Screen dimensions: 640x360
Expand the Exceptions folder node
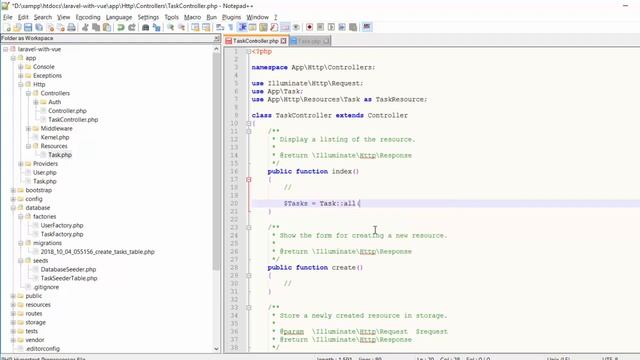[x=20, y=76]
